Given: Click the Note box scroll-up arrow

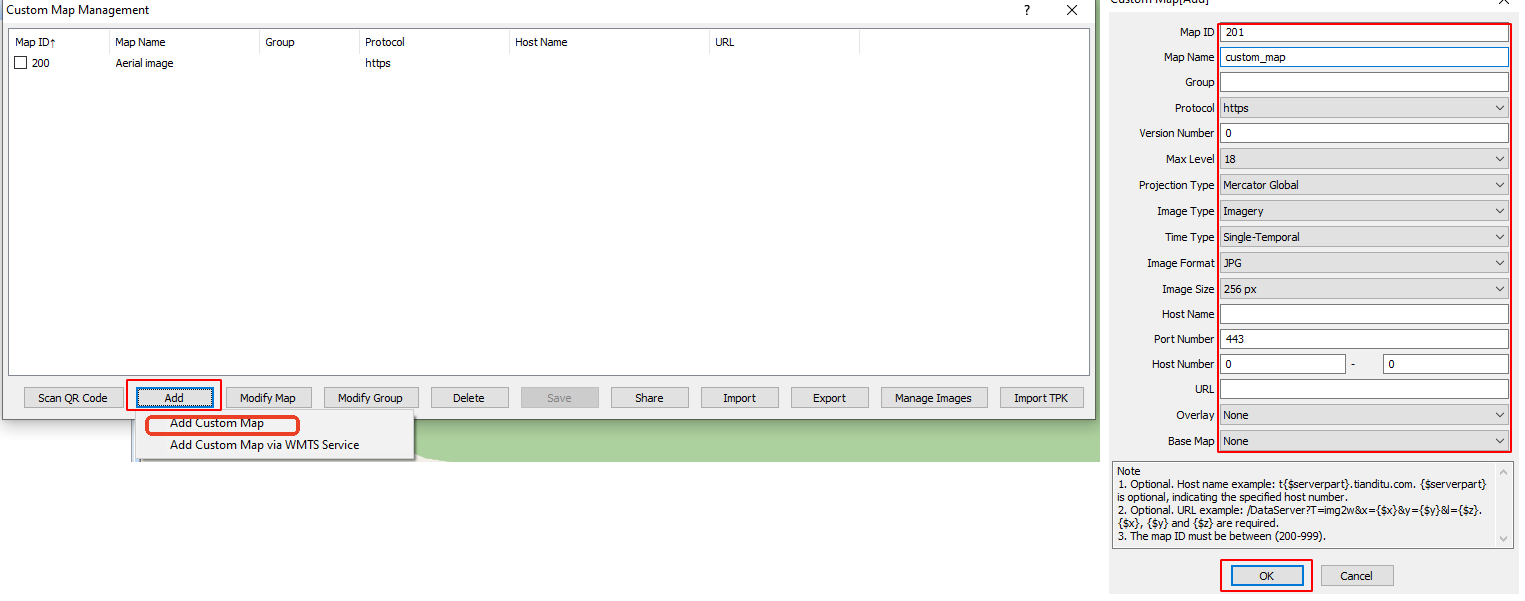Looking at the screenshot, I should pos(1505,470).
